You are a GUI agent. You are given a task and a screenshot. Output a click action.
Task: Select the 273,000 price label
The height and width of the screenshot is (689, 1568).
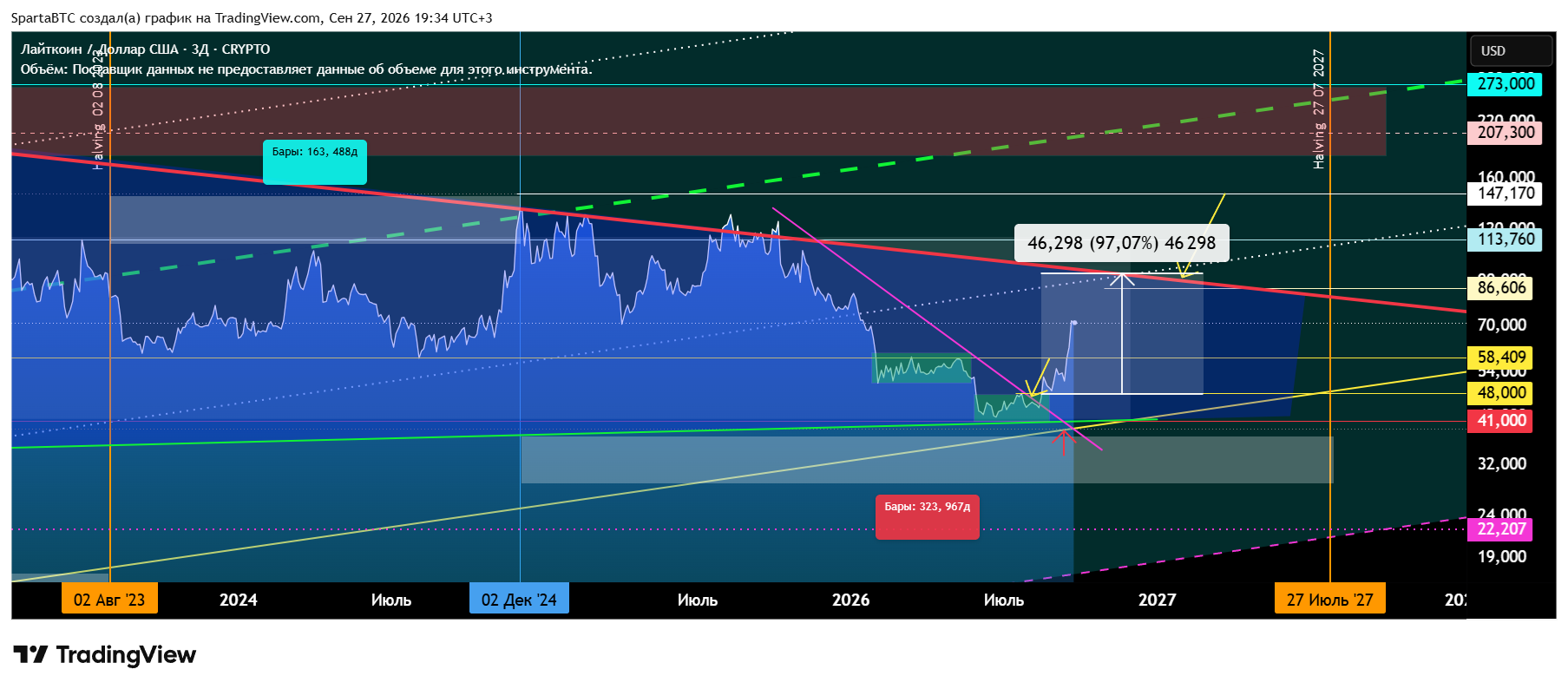click(x=1504, y=84)
